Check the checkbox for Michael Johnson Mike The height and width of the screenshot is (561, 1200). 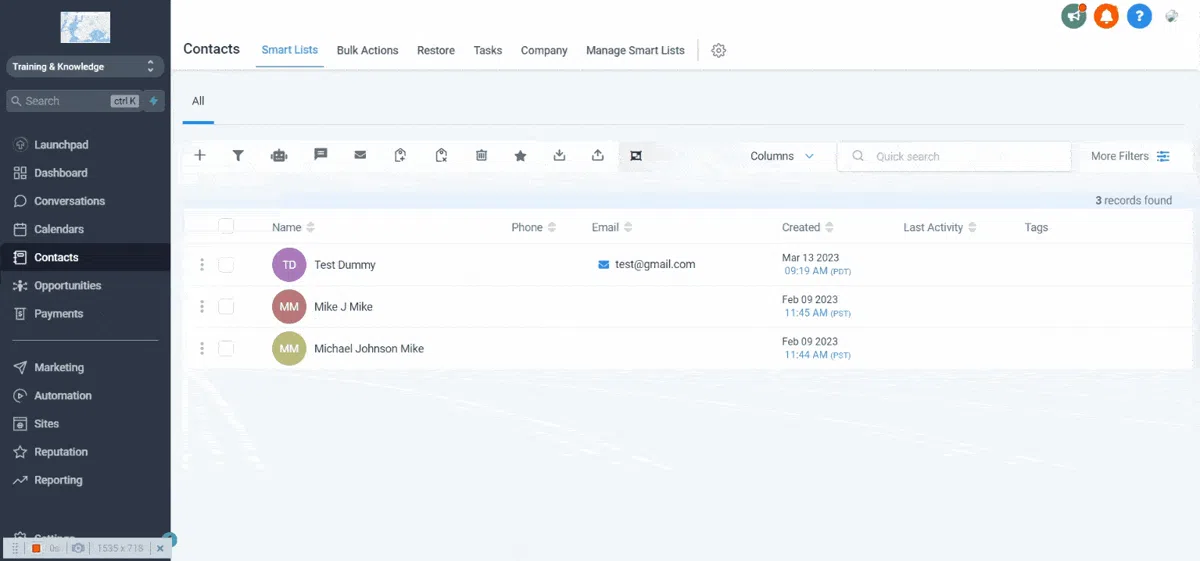[226, 349]
